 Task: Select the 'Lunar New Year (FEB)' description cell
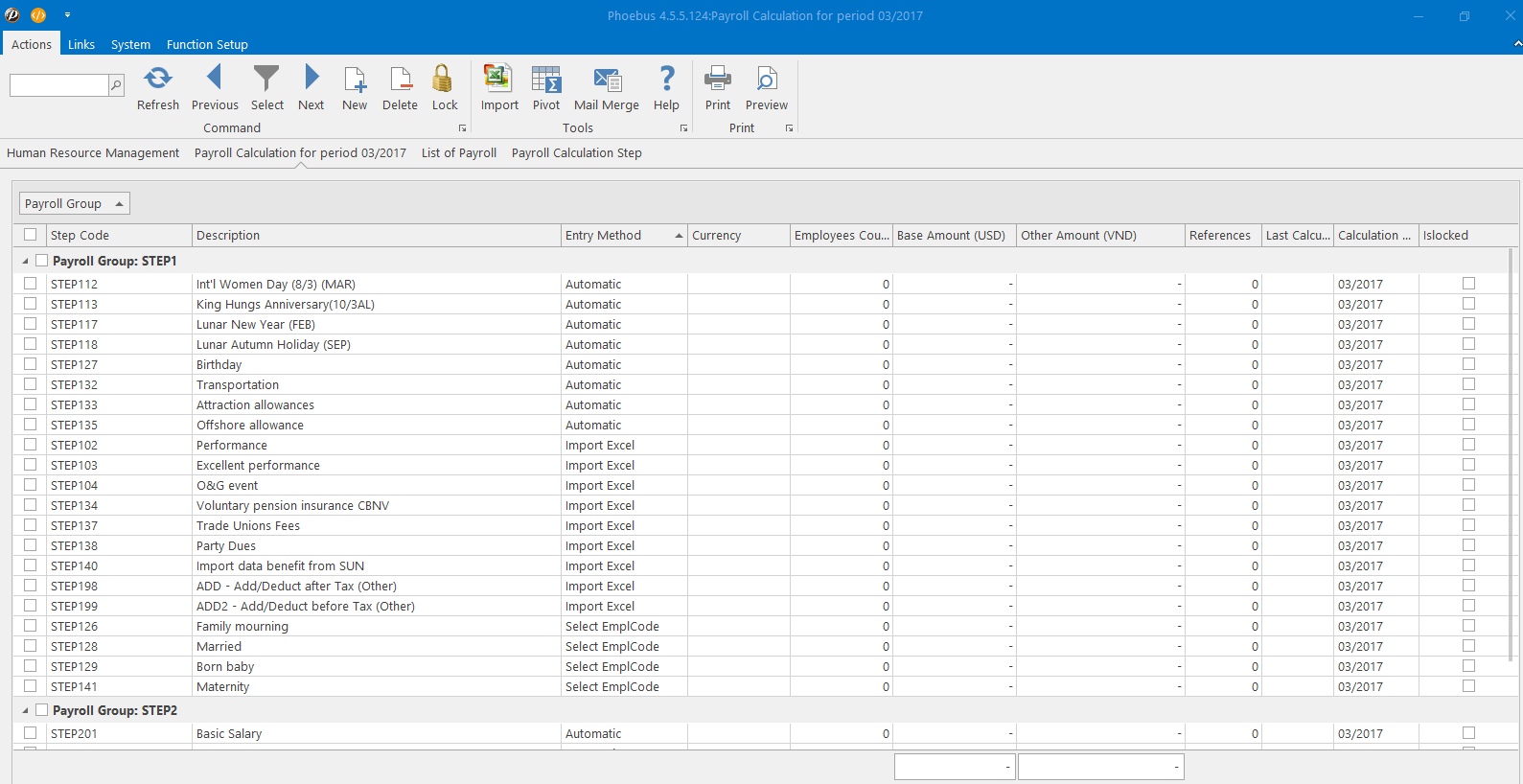point(377,324)
